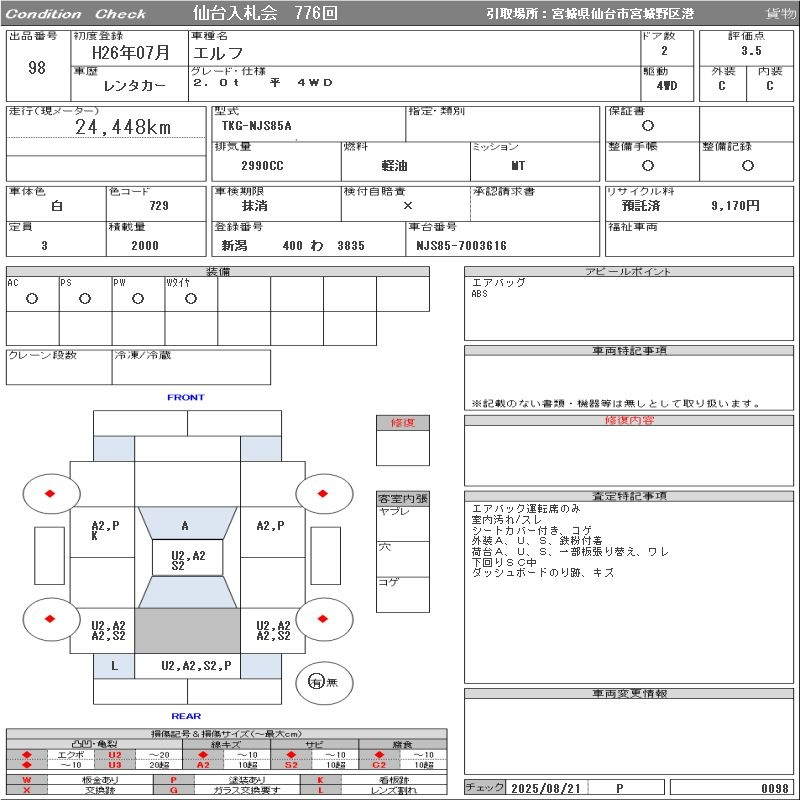Click the recycle fee '9,170円'
This screenshot has width=800, height=800.
[x=735, y=206]
